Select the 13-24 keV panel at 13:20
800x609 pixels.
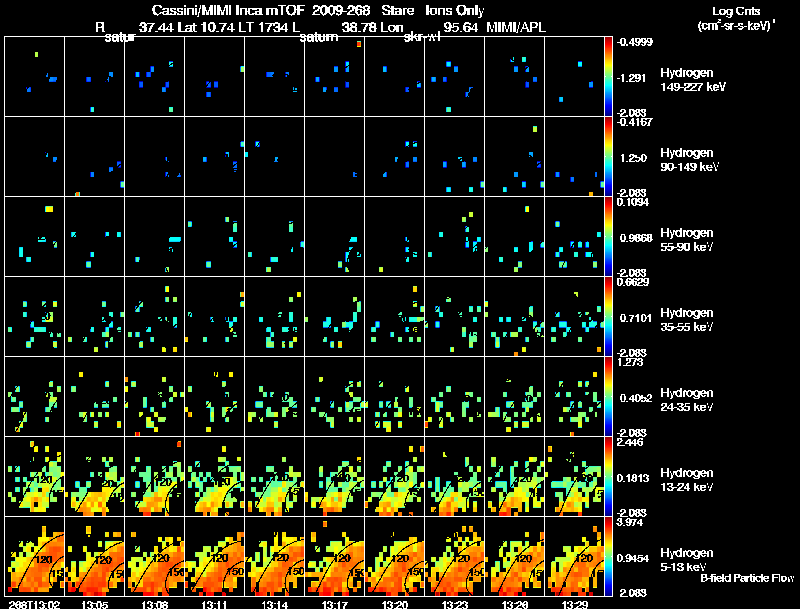(394, 476)
